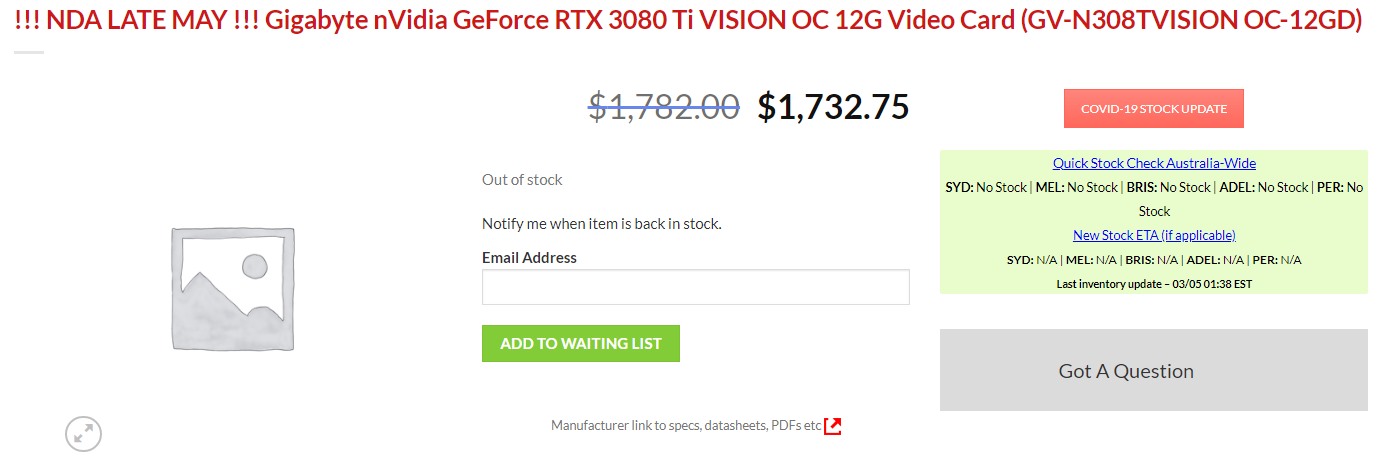Click the Manufacturer link to specs text

click(x=686, y=426)
